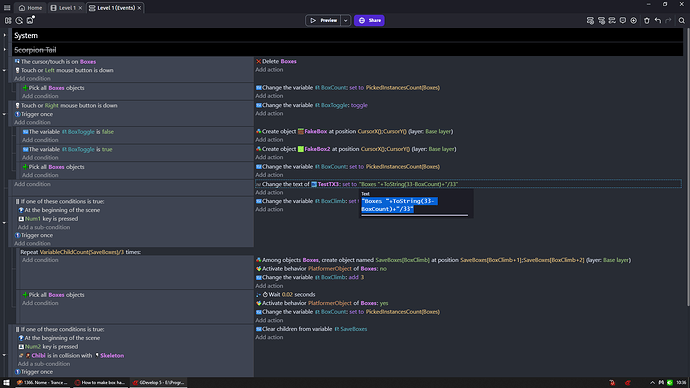Click the Right mouse button parameter
The width and height of the screenshot is (690, 388).
click(x=51, y=106)
